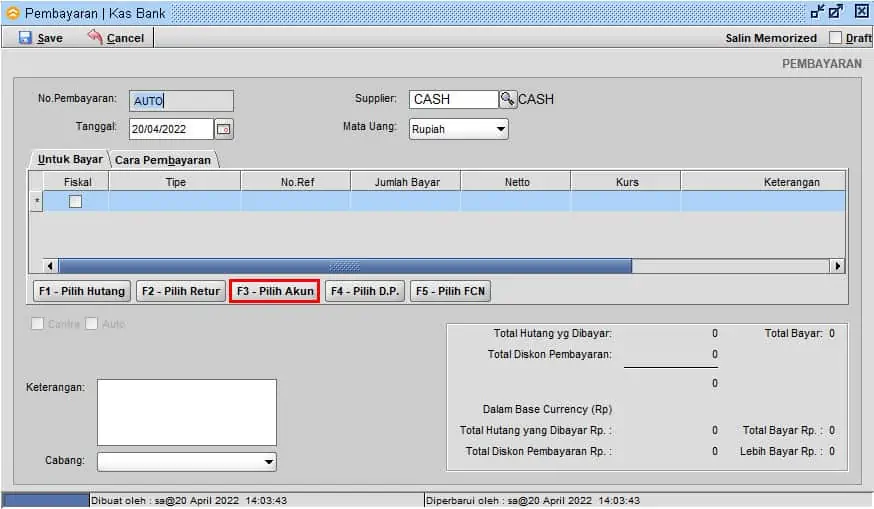Screen dimensions: 874x509
Task: Click the maximize window icon
Action: coord(836,12)
